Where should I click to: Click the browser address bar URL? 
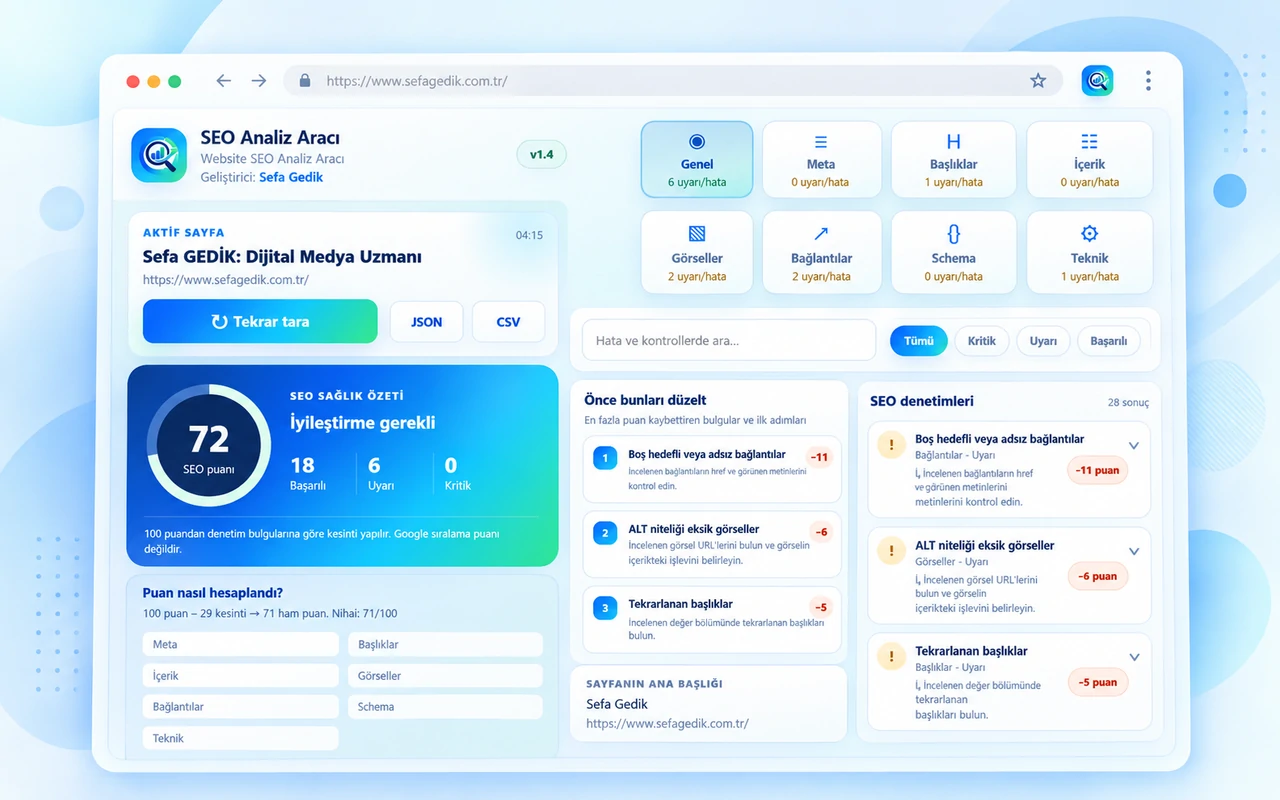click(x=417, y=81)
